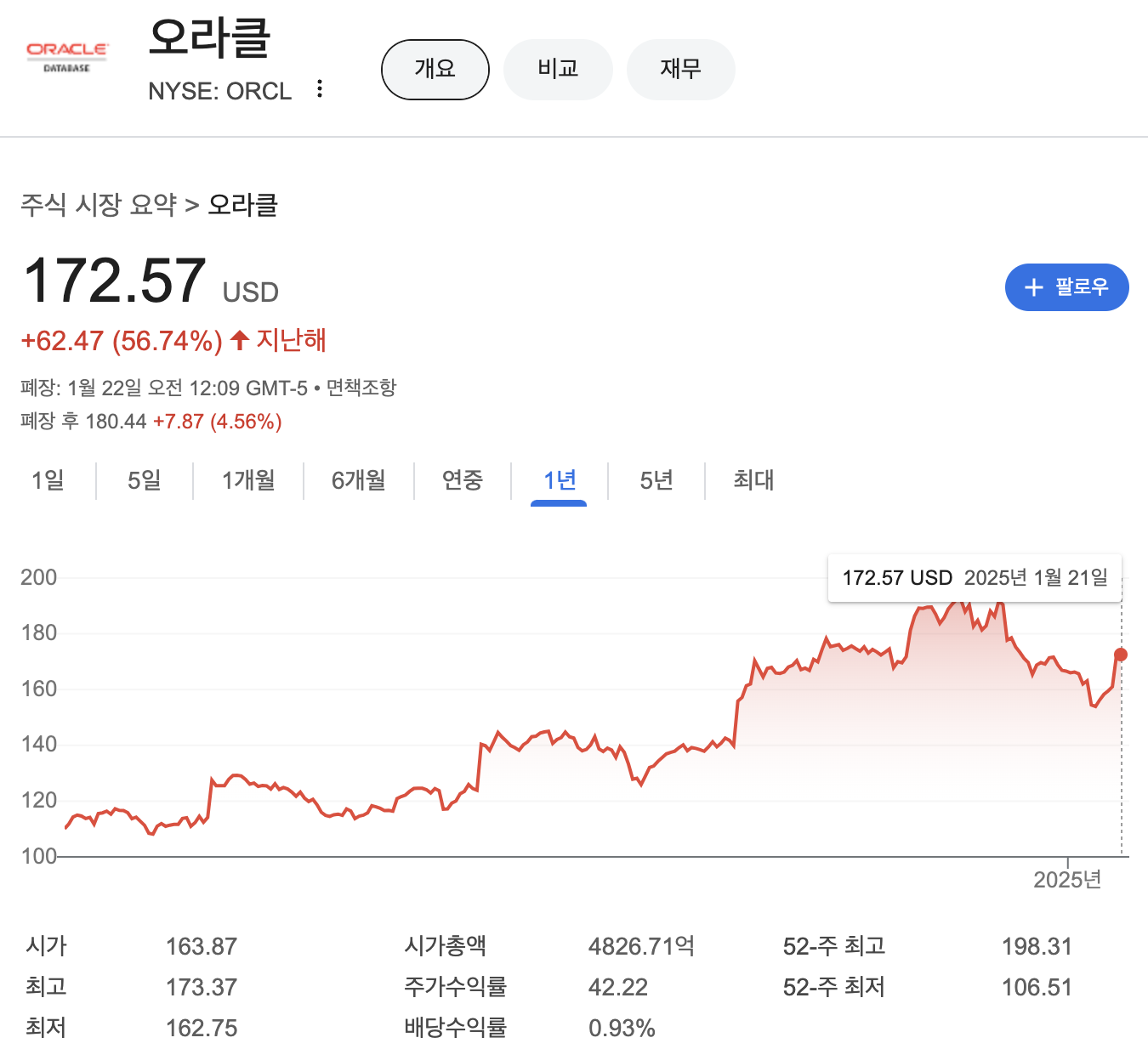Click the 면책조항 link
The width and height of the screenshot is (1148, 1049).
361,388
